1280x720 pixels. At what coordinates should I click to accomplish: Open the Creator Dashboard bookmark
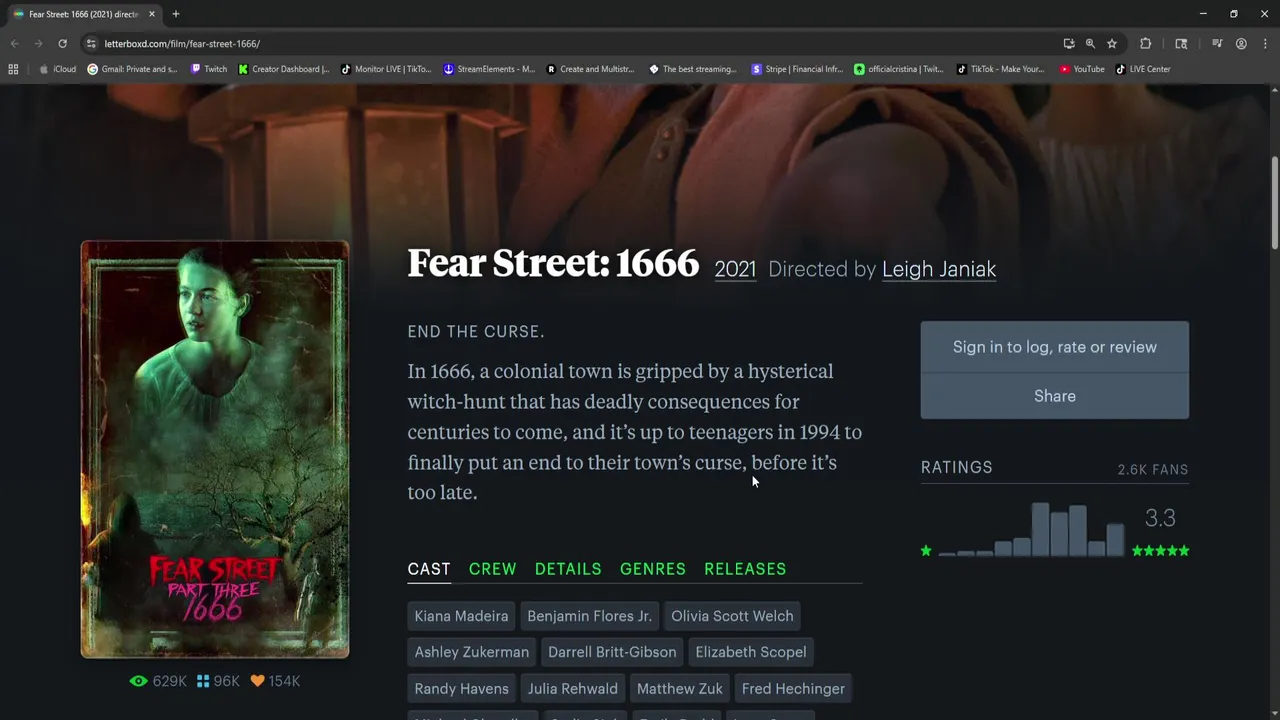tap(284, 69)
